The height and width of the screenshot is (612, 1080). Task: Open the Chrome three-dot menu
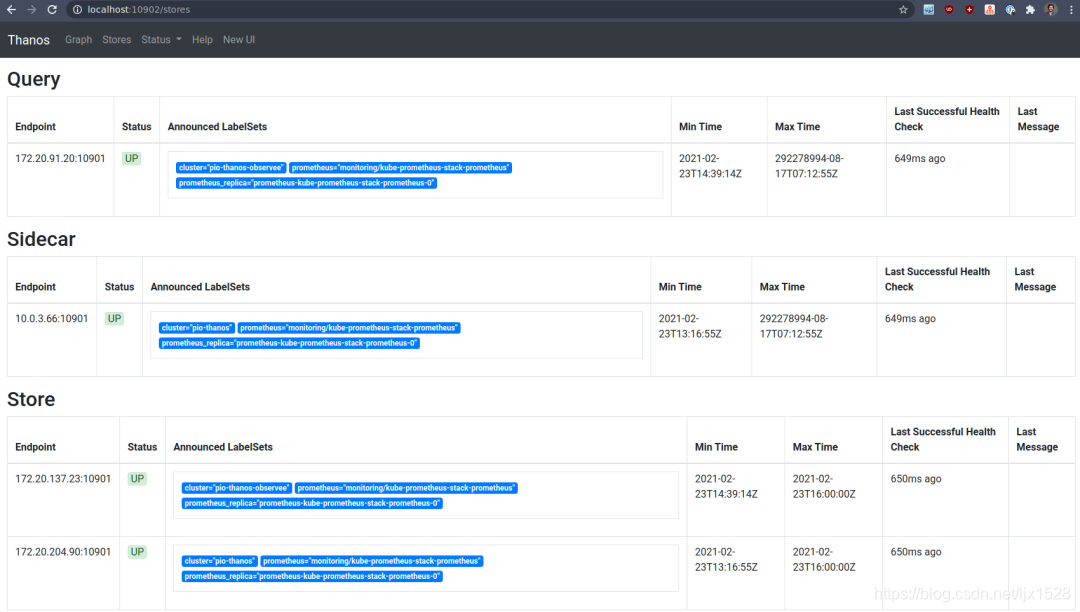pyautogui.click(x=1071, y=10)
